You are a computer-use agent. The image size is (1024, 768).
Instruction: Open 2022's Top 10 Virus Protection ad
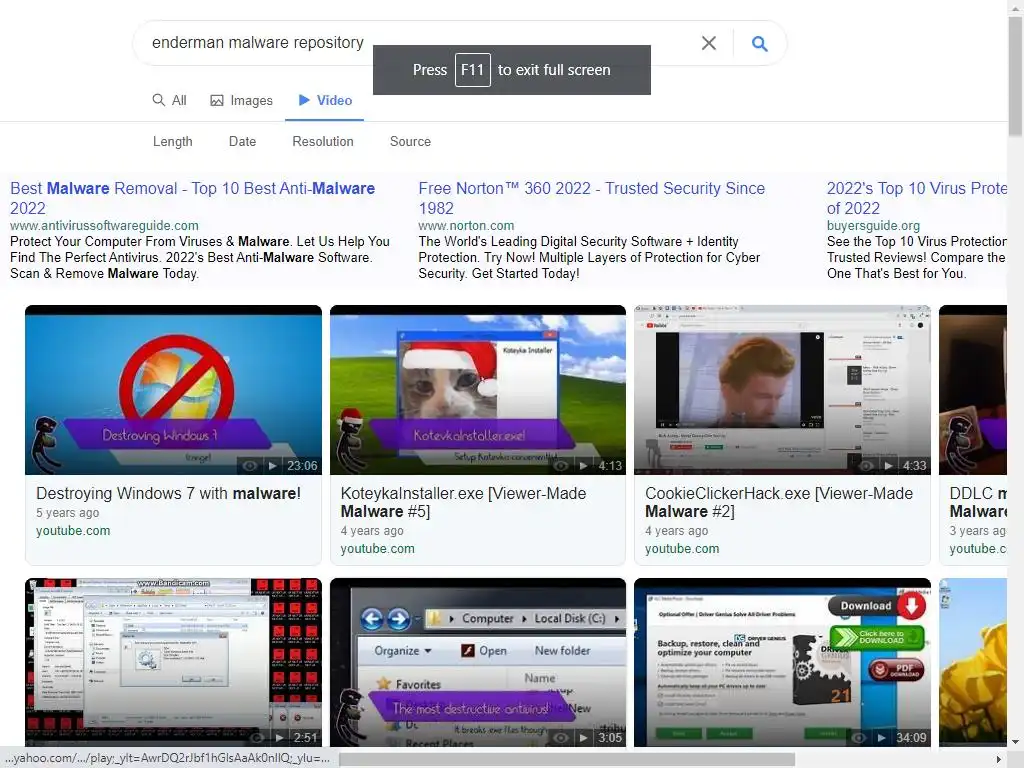[x=917, y=198]
